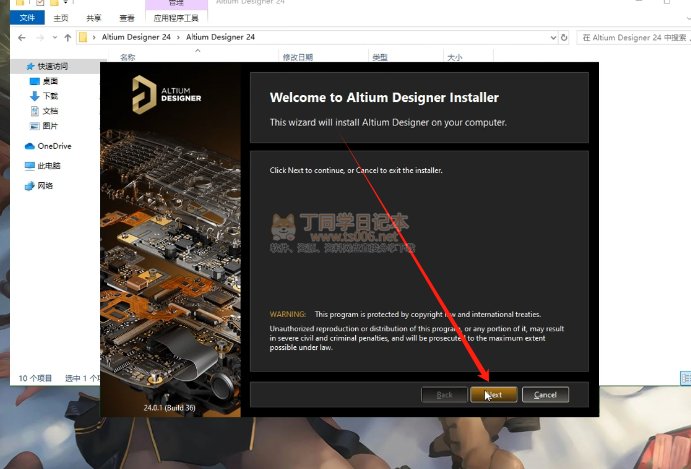This screenshot has width=691, height=469.
Task: Select 此电脑 in navigation pane
Action: click(49, 166)
